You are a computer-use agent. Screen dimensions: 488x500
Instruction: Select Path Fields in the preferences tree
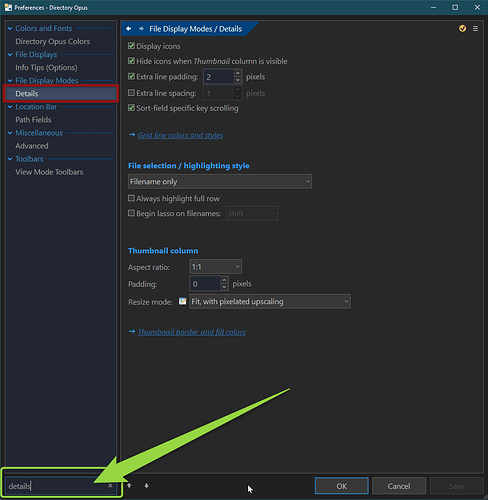tap(33, 120)
